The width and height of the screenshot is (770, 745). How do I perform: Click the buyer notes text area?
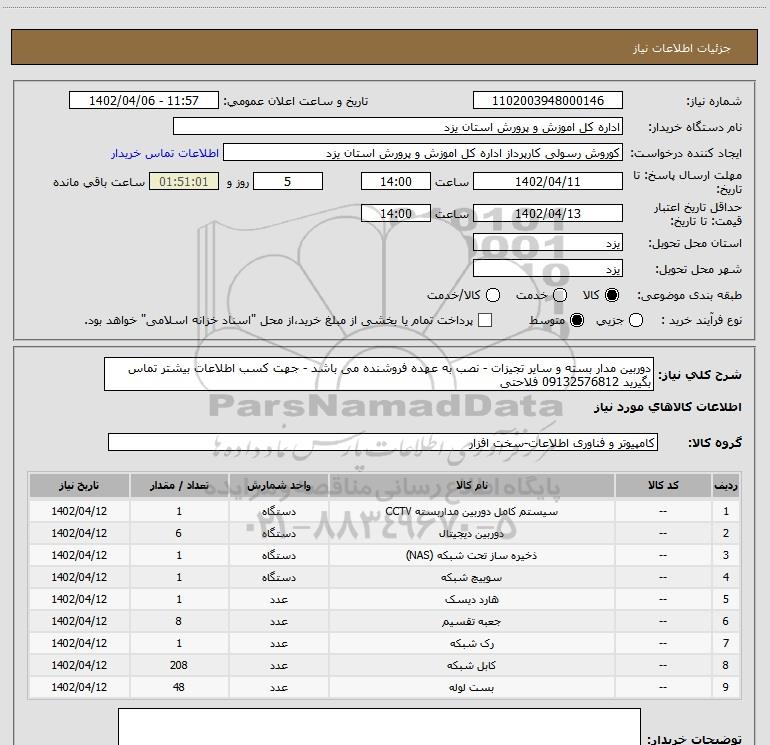click(x=379, y=727)
